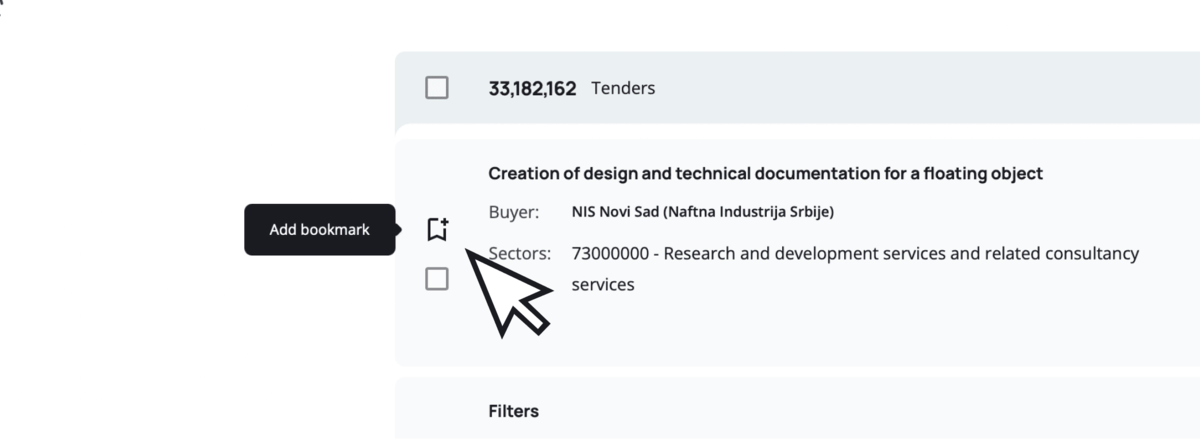Click the Buyer field label
This screenshot has height=441, width=1200.
(513, 212)
